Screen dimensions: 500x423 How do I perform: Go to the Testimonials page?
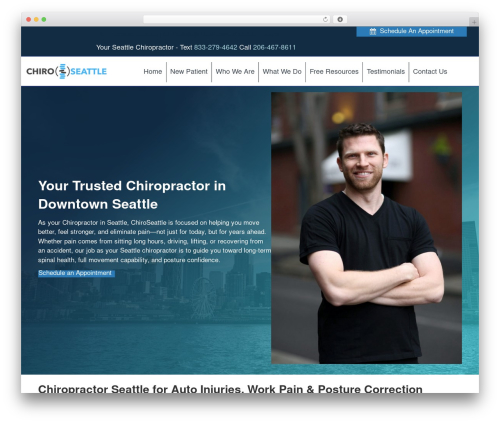386,72
